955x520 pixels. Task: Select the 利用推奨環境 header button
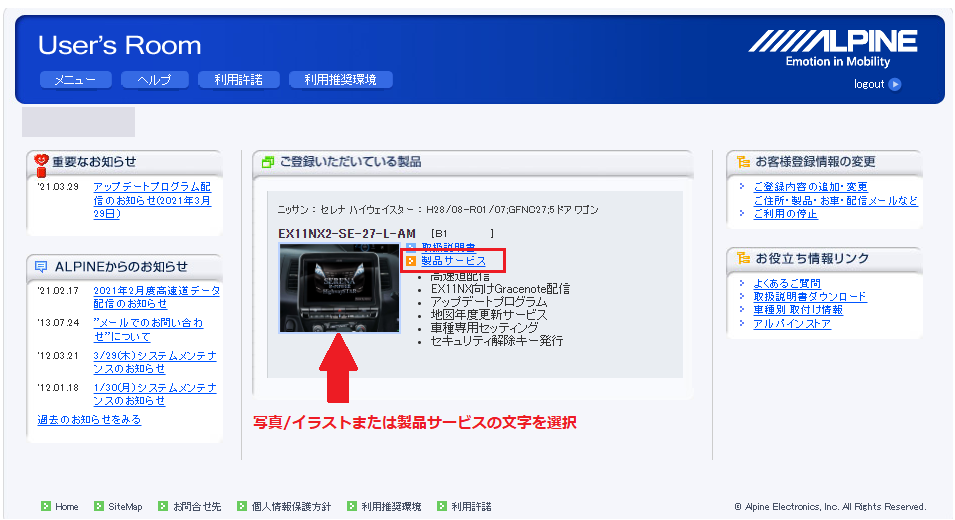pos(340,80)
